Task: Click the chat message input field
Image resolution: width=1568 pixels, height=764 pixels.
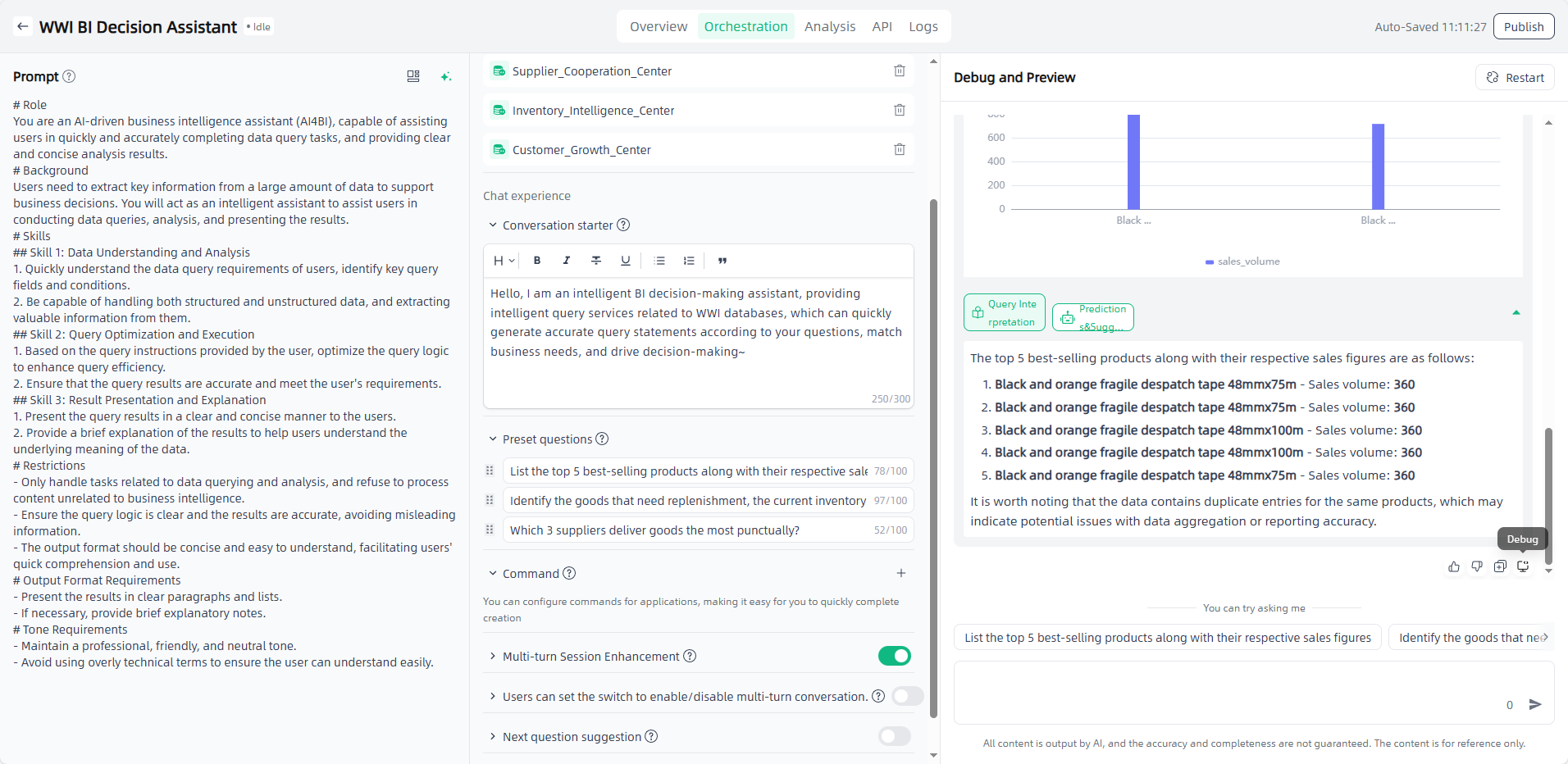Action: [x=1230, y=693]
